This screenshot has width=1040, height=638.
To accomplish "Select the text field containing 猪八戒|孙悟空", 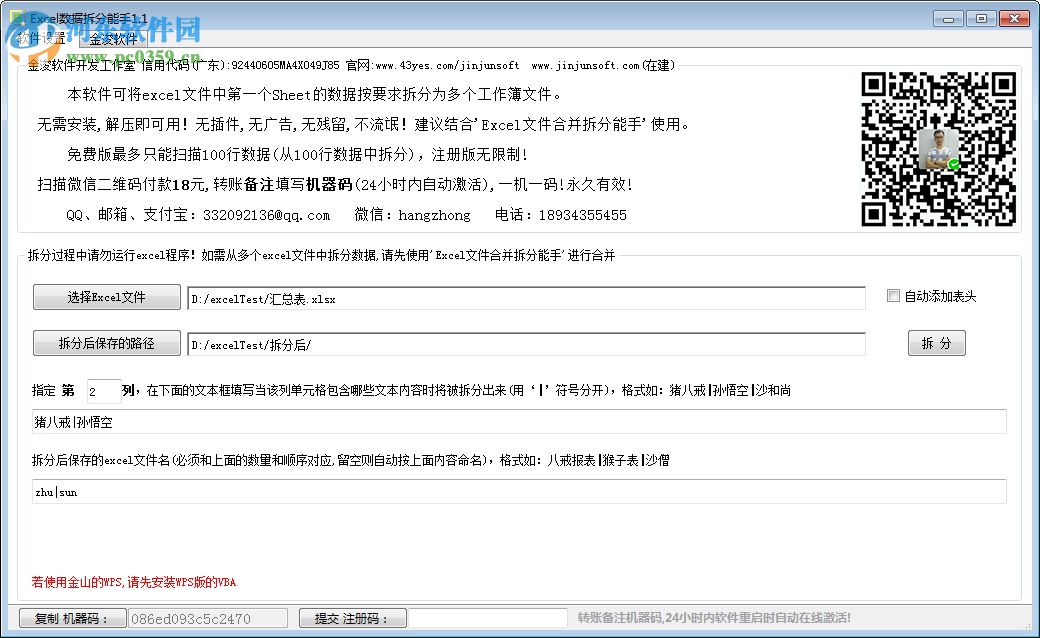I will pos(520,421).
